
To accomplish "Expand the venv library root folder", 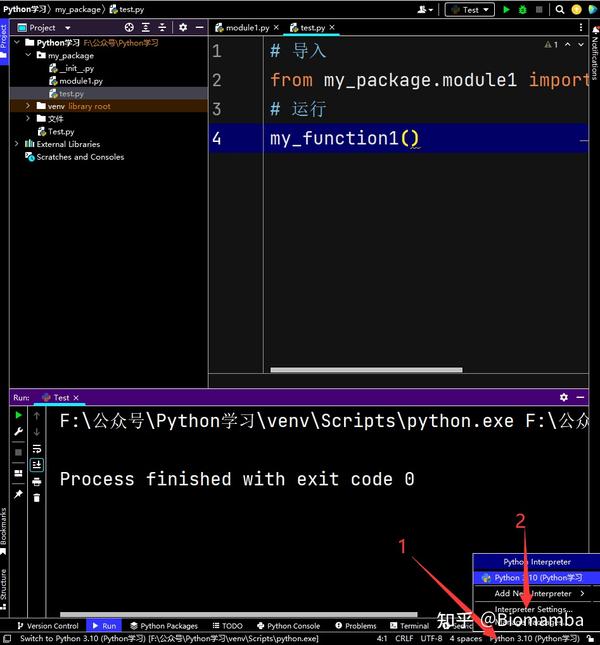I will (x=28, y=106).
